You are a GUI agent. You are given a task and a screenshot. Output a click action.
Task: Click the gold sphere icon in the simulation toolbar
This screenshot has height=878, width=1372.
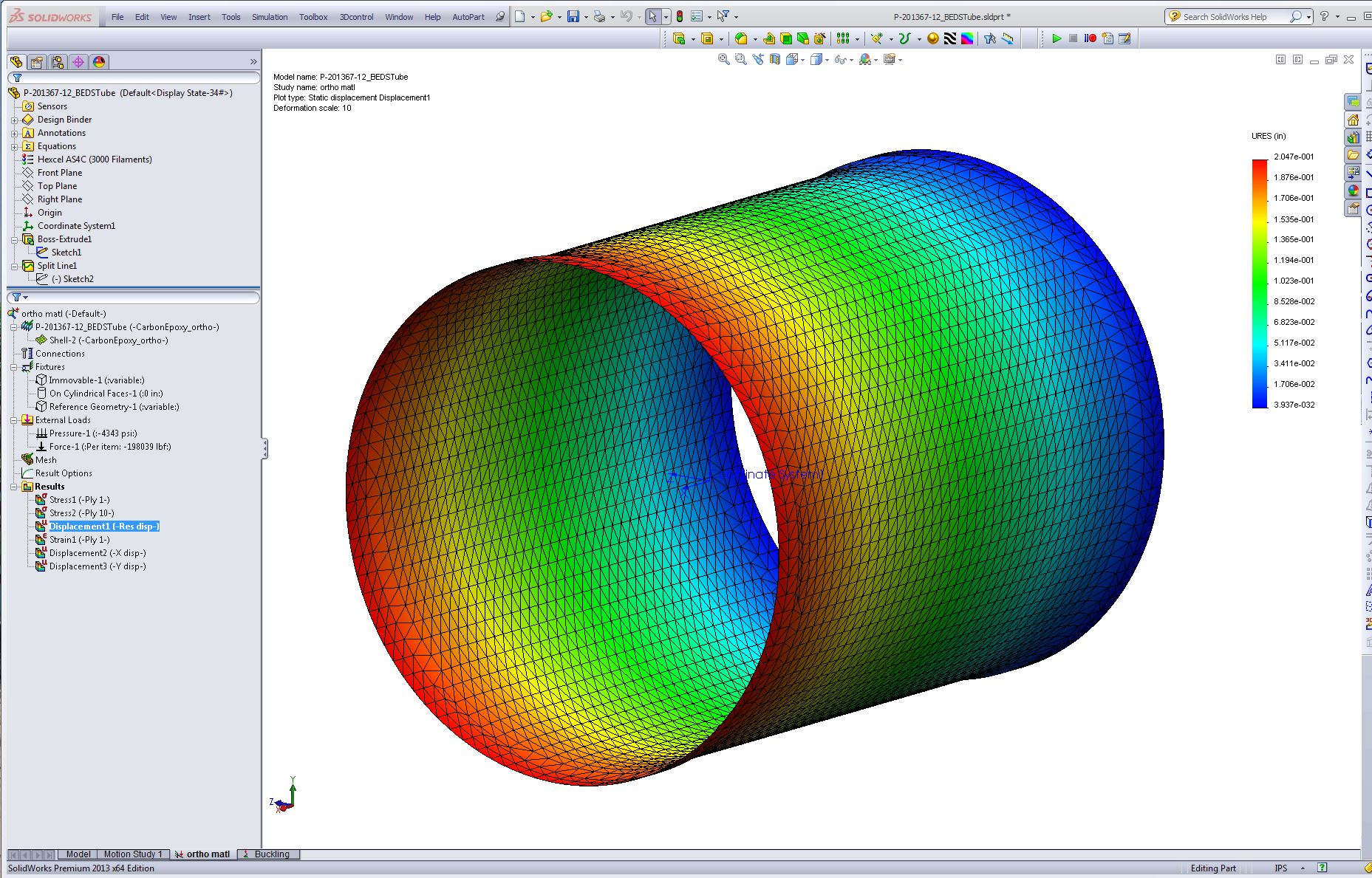click(933, 38)
